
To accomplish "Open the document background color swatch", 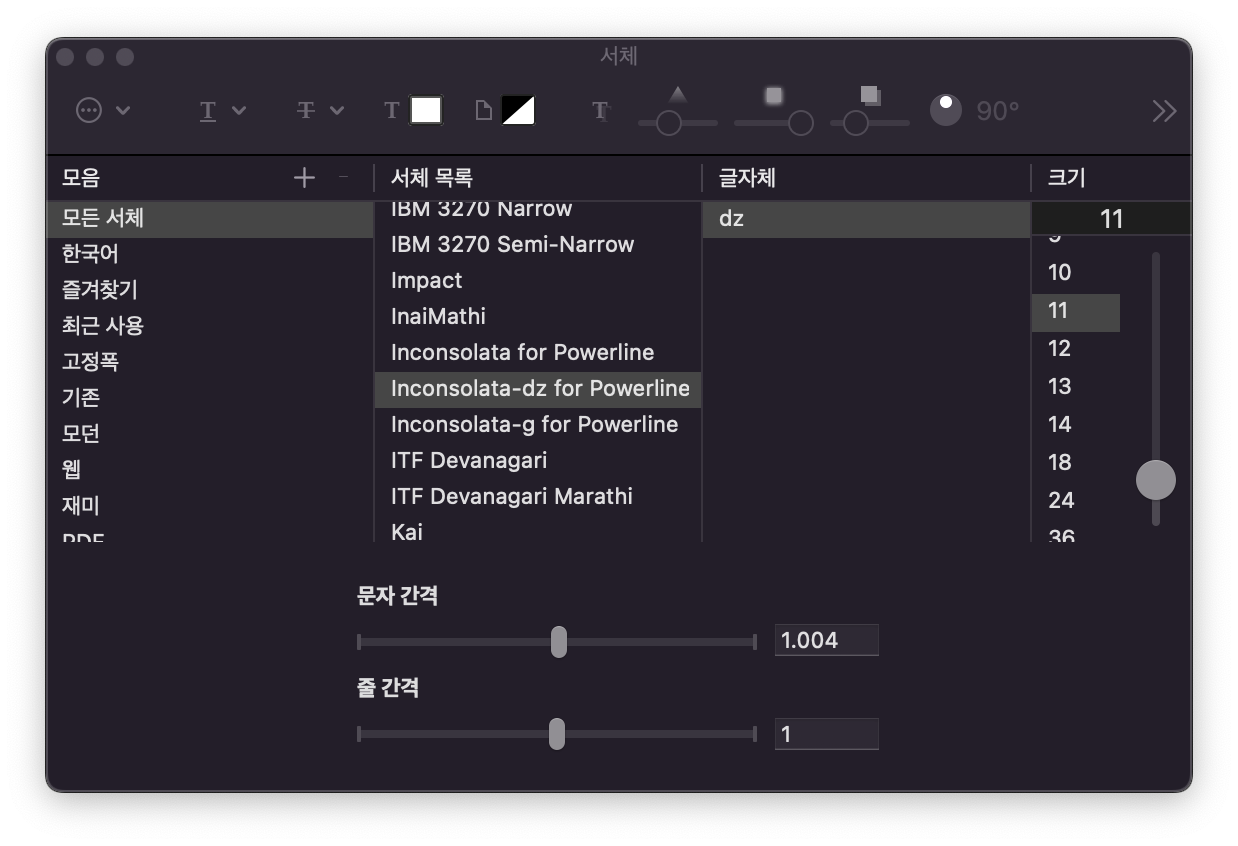I will coord(517,110).
